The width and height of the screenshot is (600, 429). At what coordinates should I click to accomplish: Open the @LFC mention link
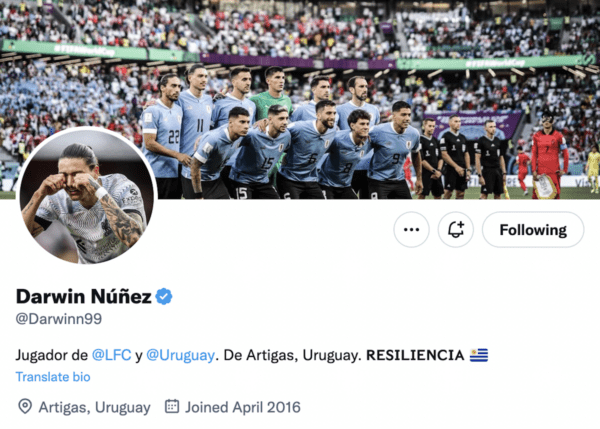(111, 355)
